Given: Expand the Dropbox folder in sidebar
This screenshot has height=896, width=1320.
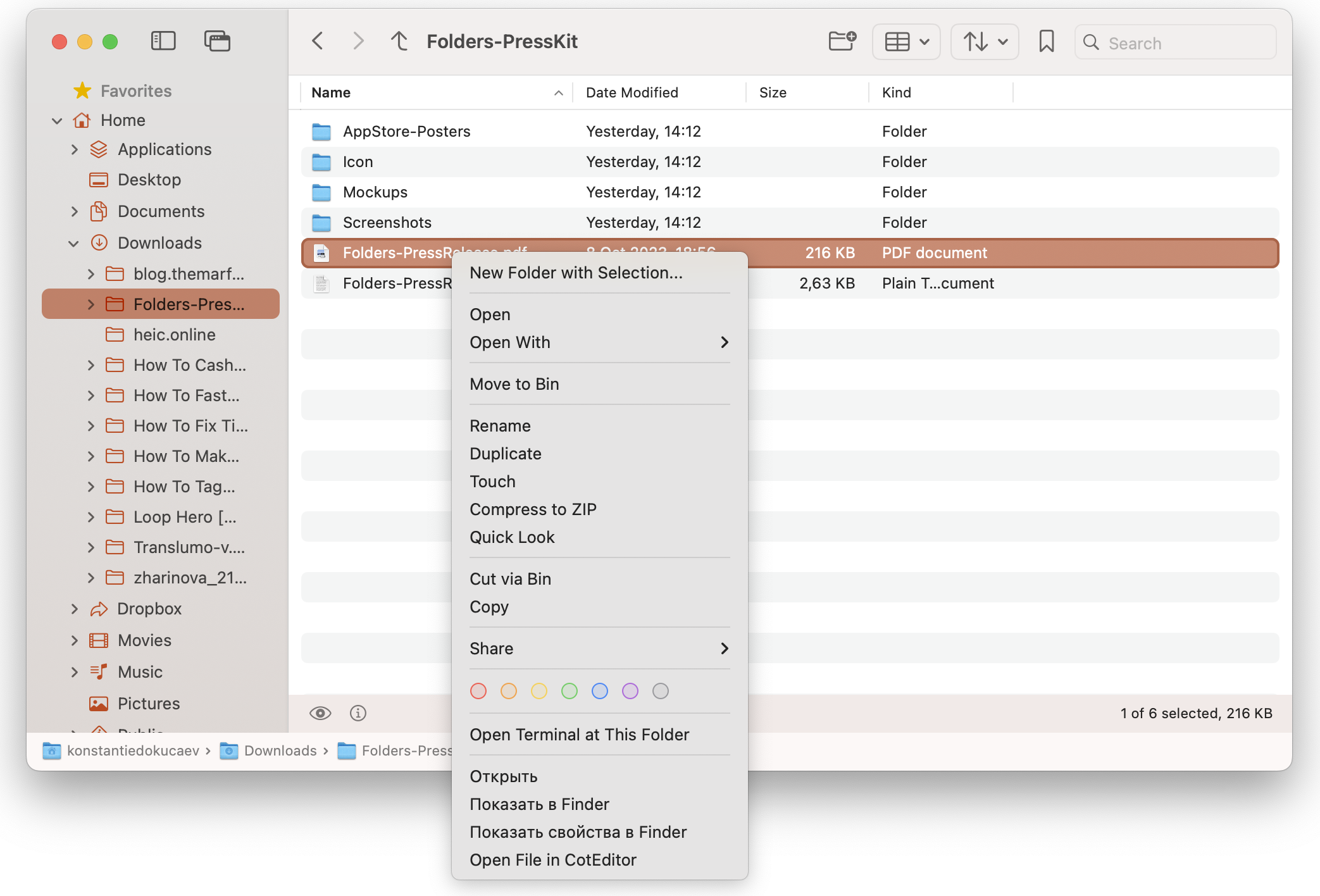Looking at the screenshot, I should pos(75,609).
